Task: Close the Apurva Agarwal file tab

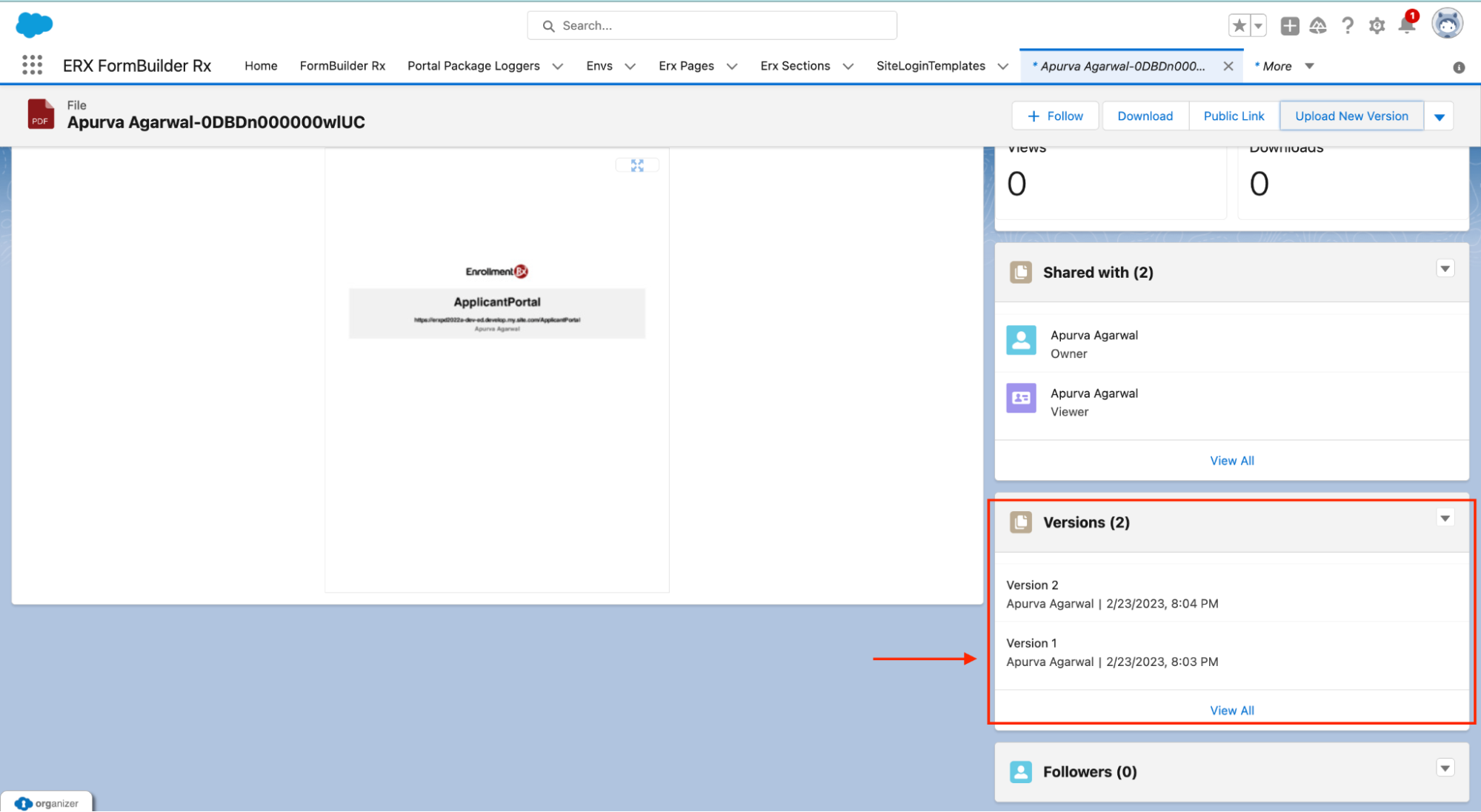Action: click(1228, 66)
